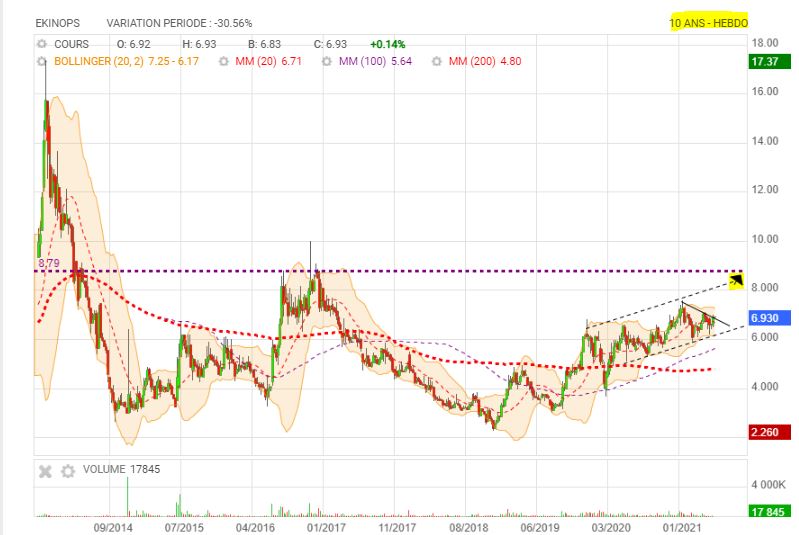Click the 06/2019 date axis label
Screen dimensions: 799x535
[x=540, y=528]
